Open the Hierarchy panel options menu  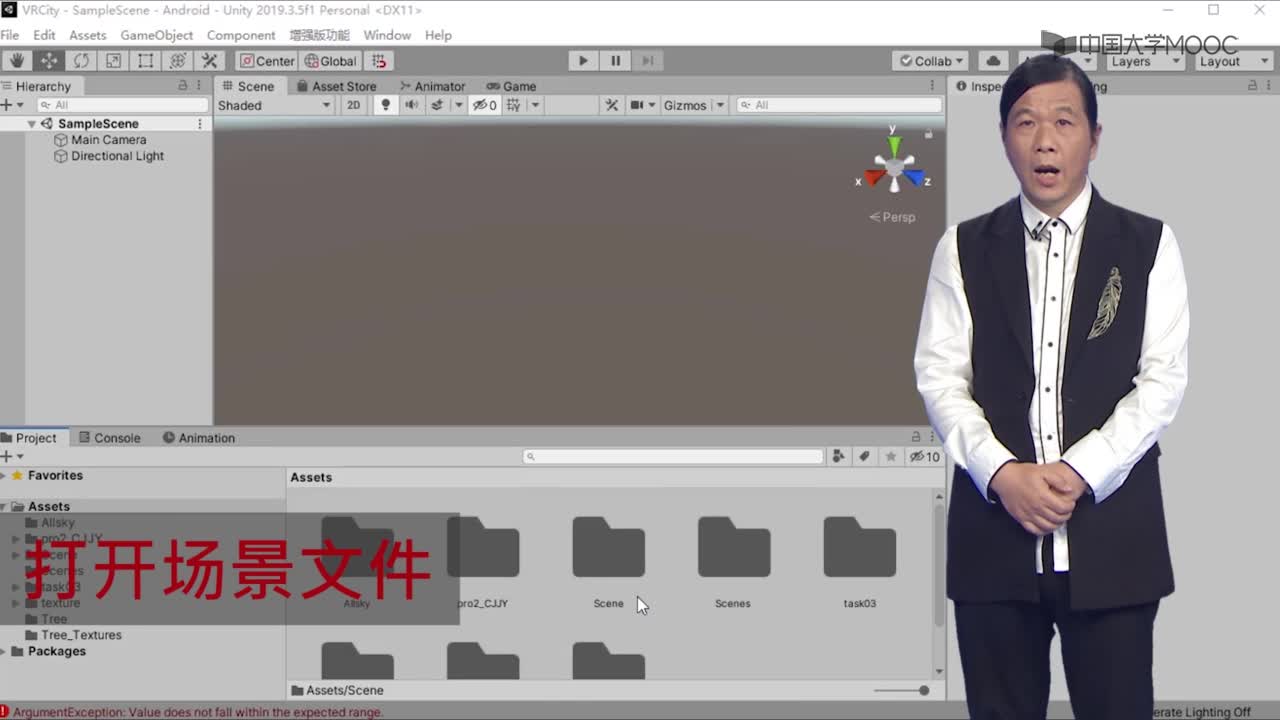point(200,86)
